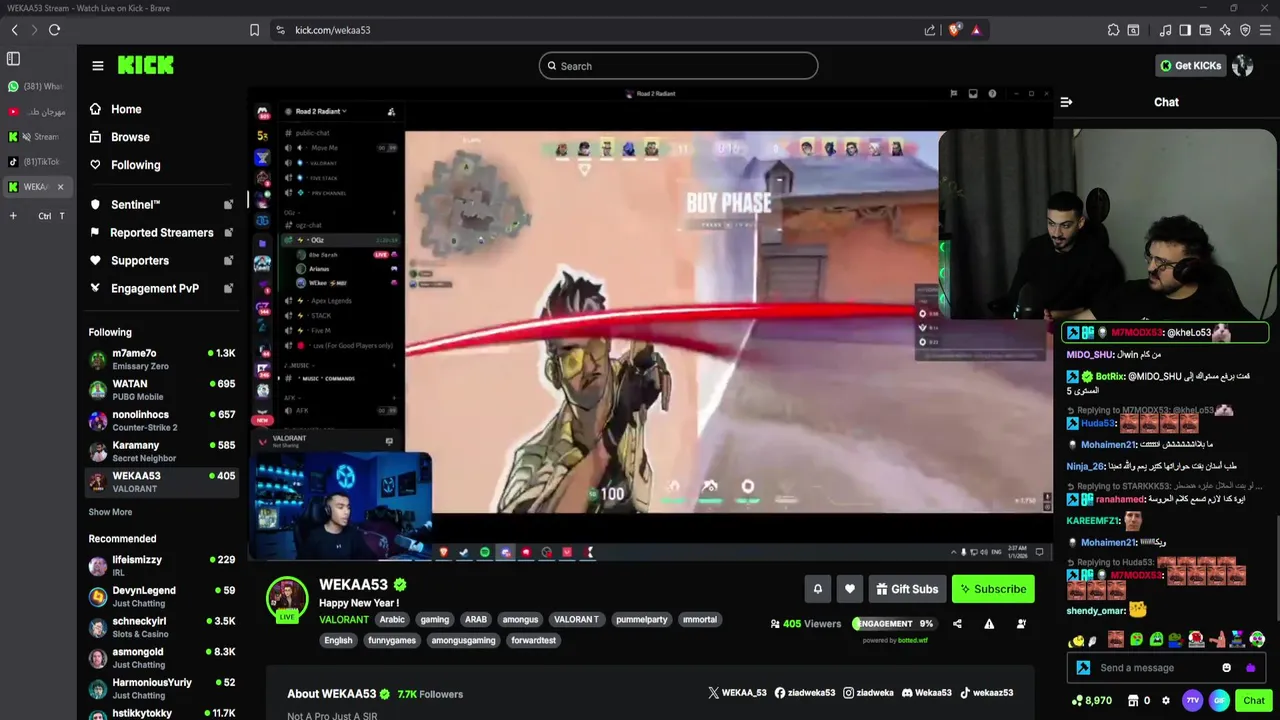Click the Brave Shields icon

click(954, 30)
